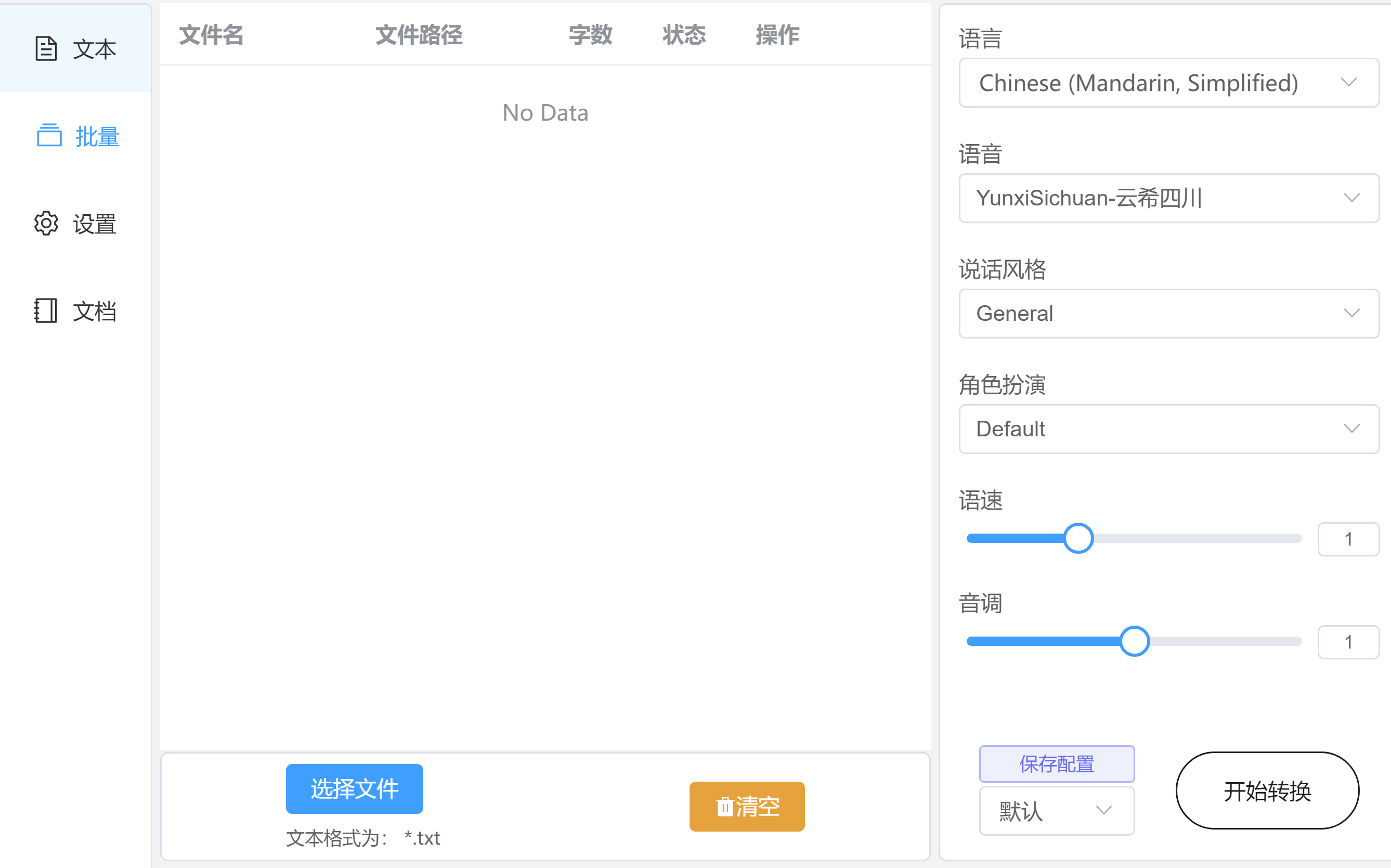Open the 文本 sidebar tab

[76, 49]
